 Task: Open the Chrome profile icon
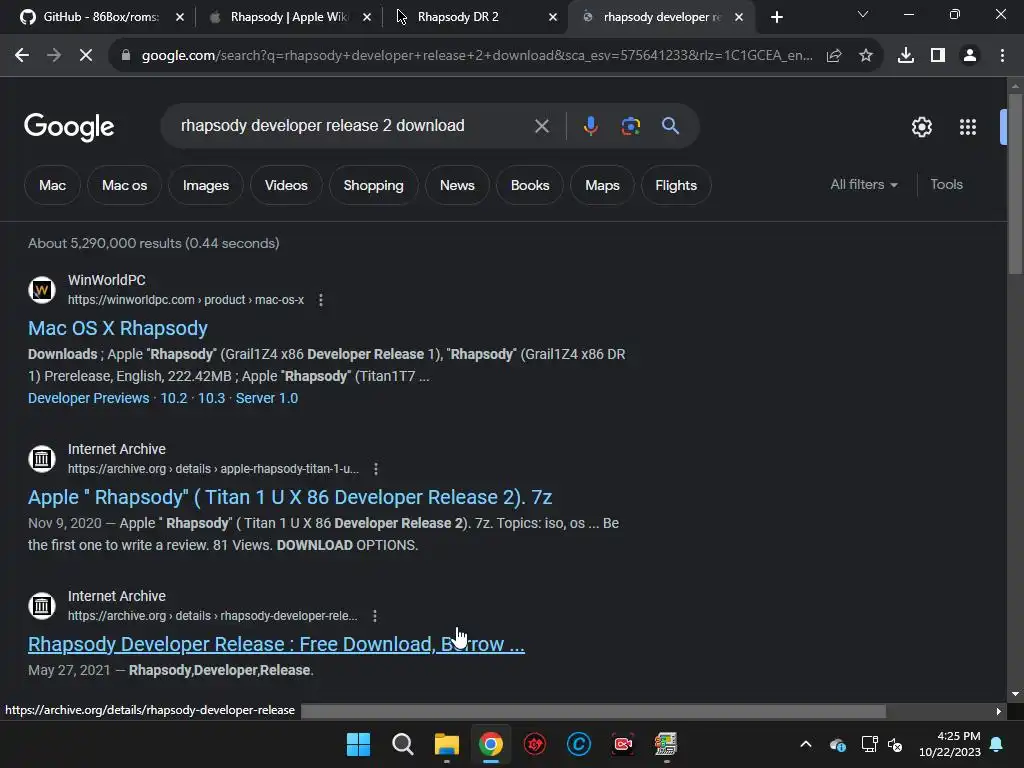pyautogui.click(x=970, y=56)
